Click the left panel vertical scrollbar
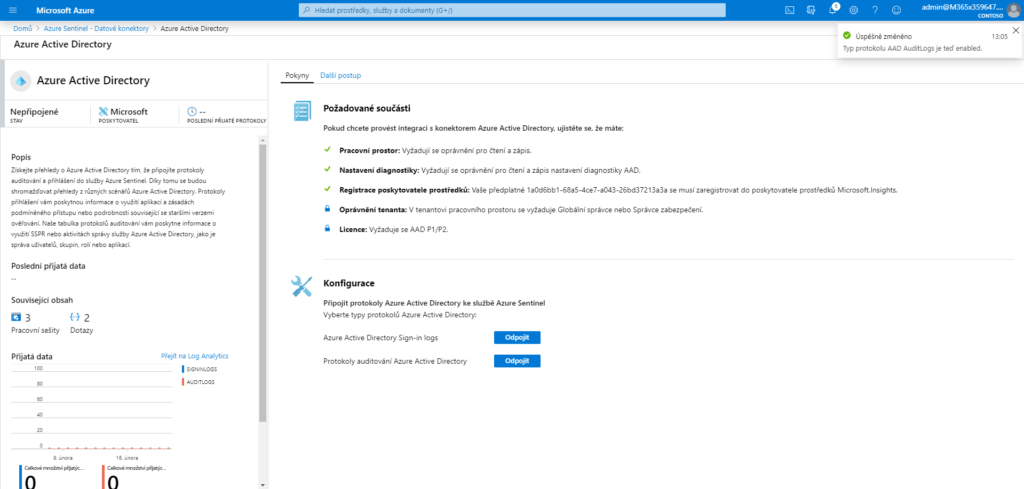Image resolution: width=1024 pixels, height=489 pixels. [x=263, y=280]
